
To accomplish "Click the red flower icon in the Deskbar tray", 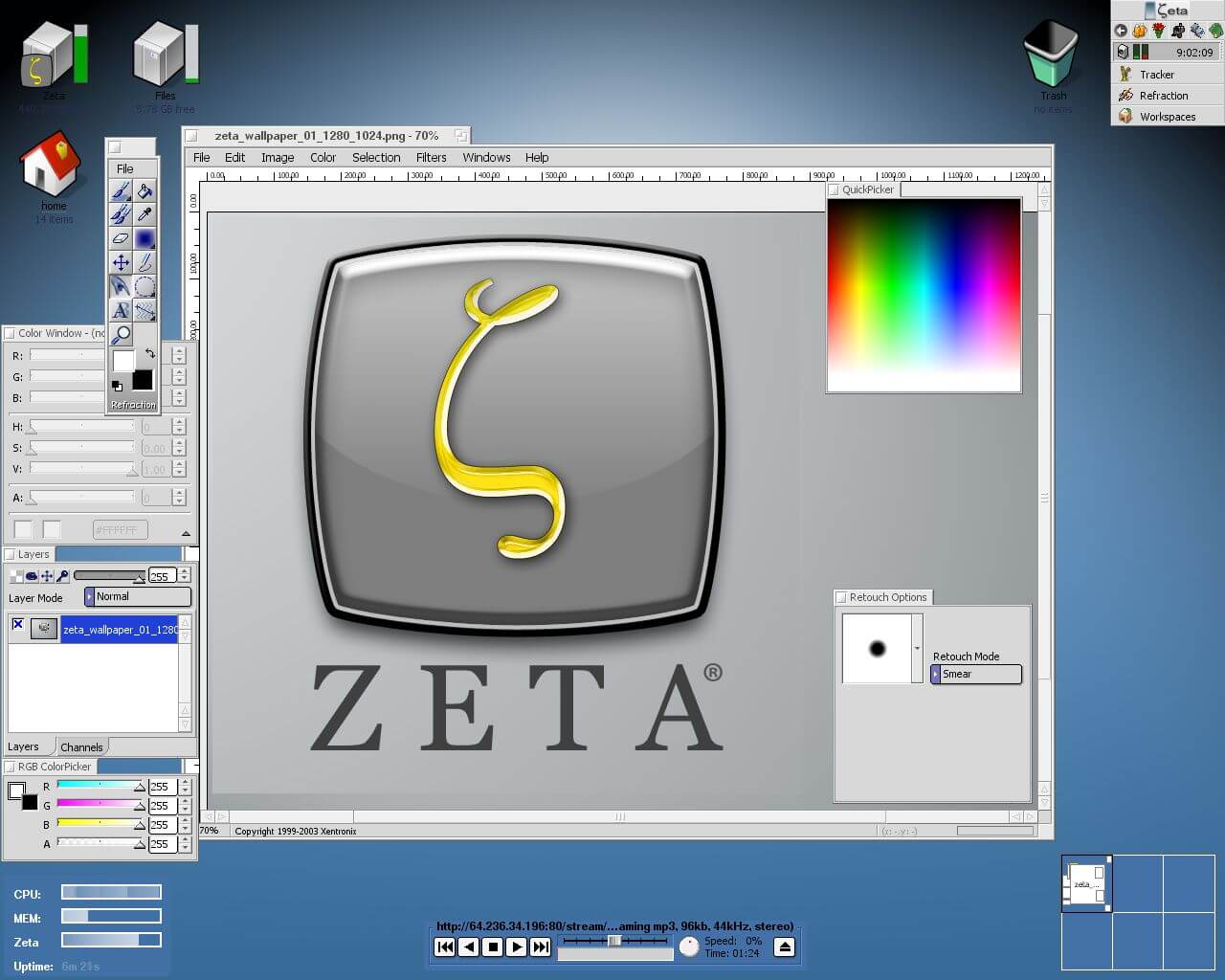I will 1159,31.
